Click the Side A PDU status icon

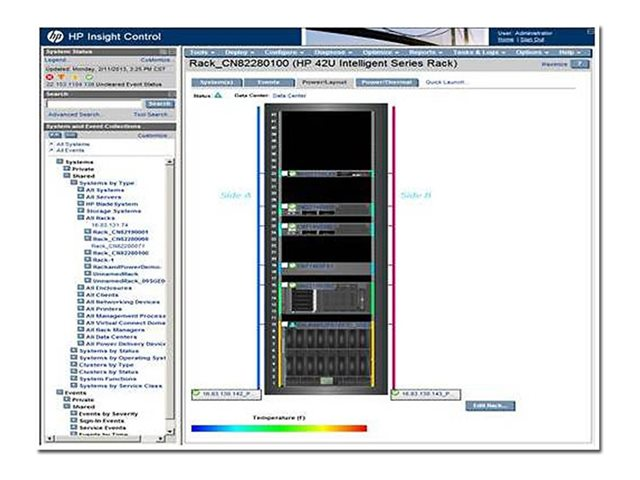[x=197, y=394]
